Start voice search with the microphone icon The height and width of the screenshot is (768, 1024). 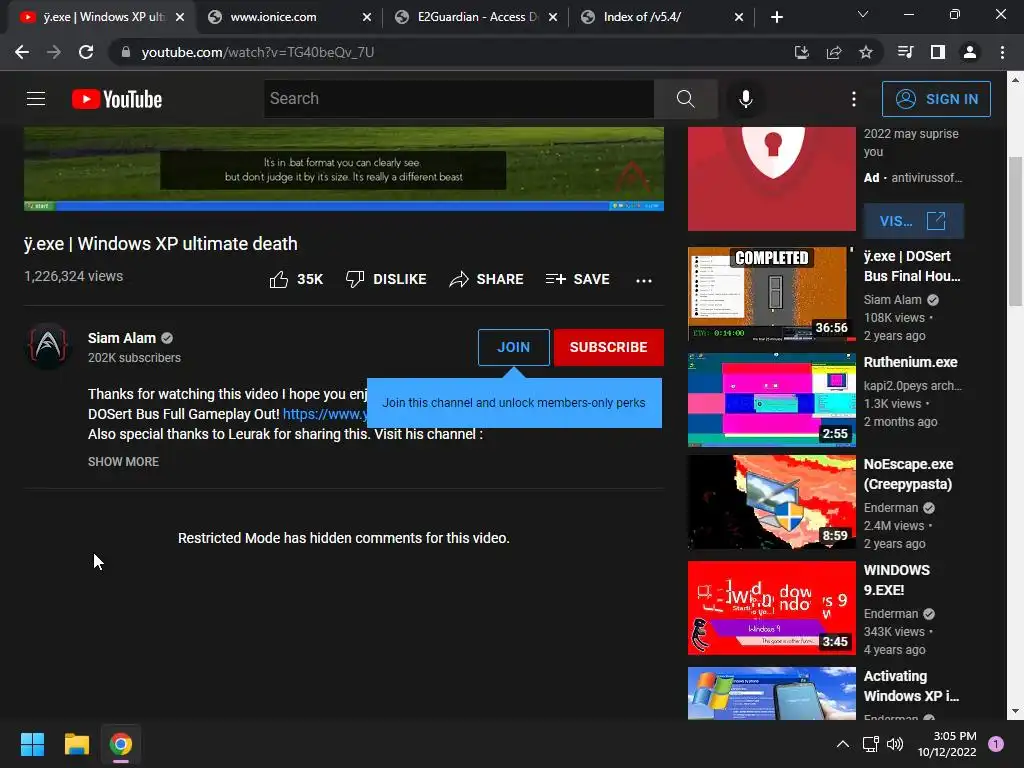(746, 99)
